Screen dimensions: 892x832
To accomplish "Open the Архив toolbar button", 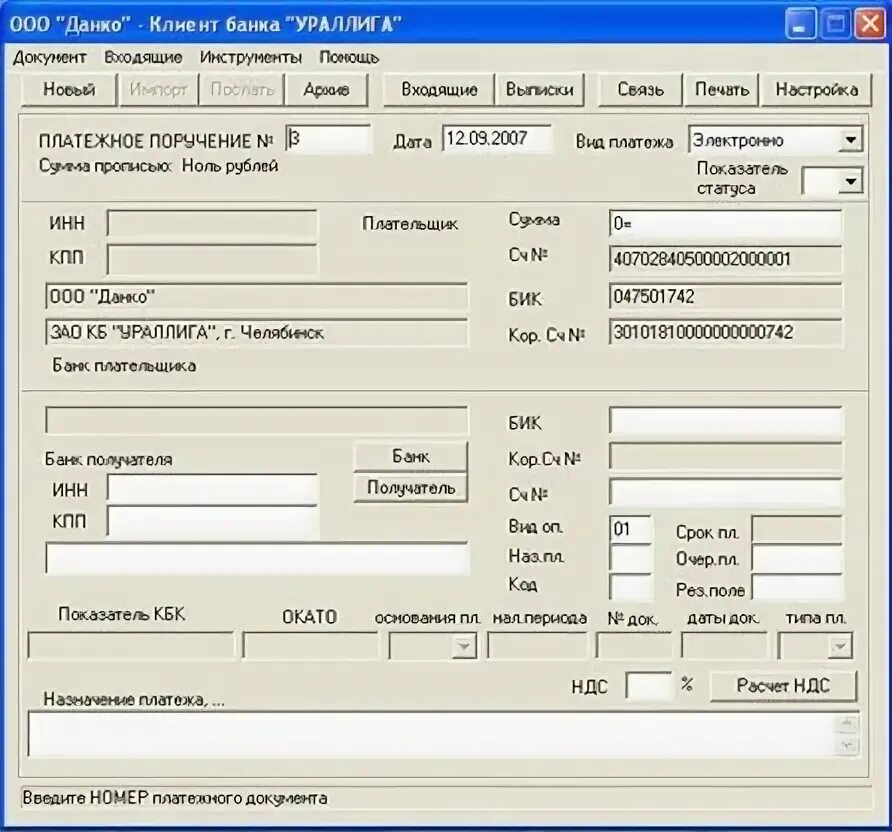I will (326, 90).
